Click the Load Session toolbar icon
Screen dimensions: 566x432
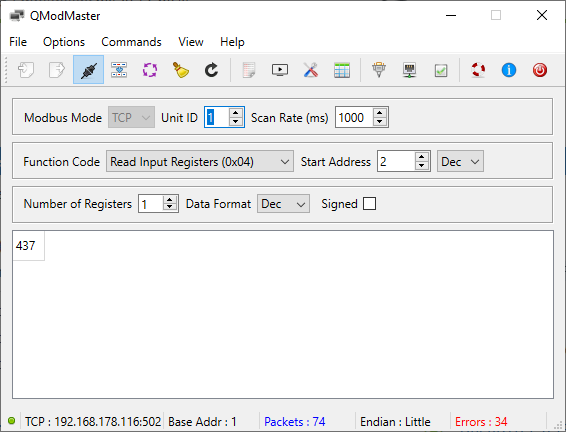tap(26, 70)
